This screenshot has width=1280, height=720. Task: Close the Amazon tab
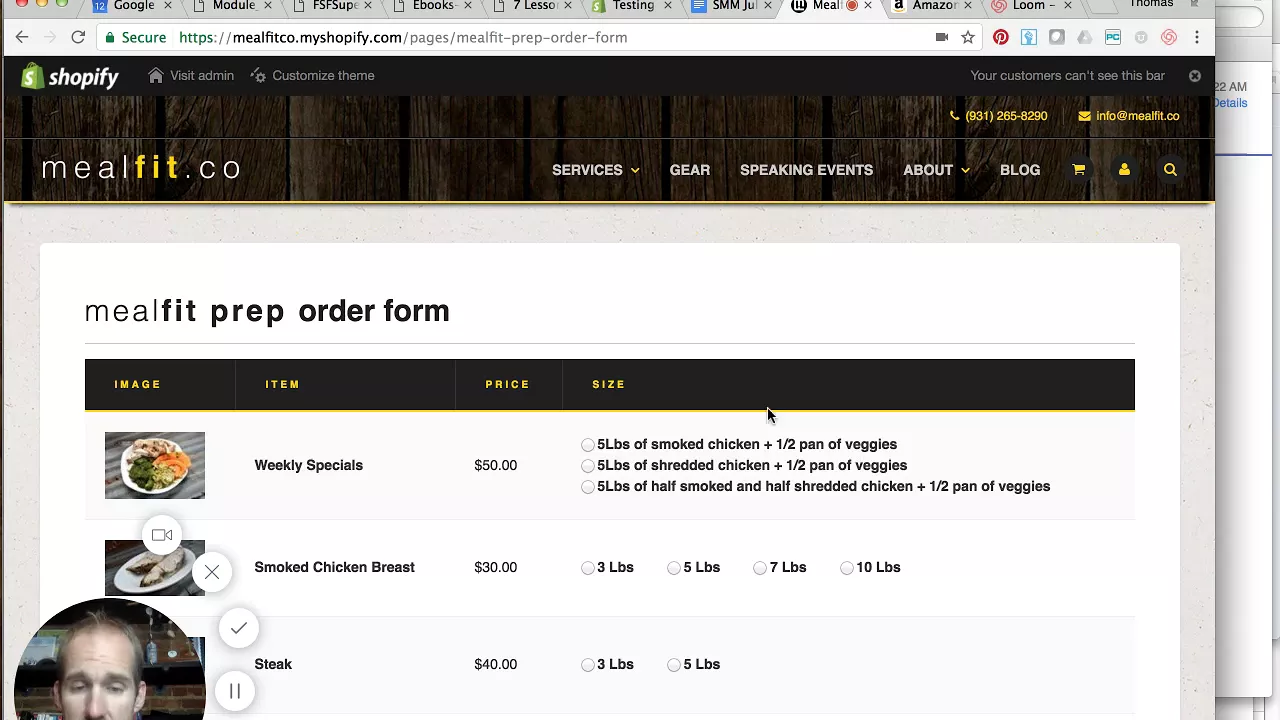pyautogui.click(x=967, y=6)
